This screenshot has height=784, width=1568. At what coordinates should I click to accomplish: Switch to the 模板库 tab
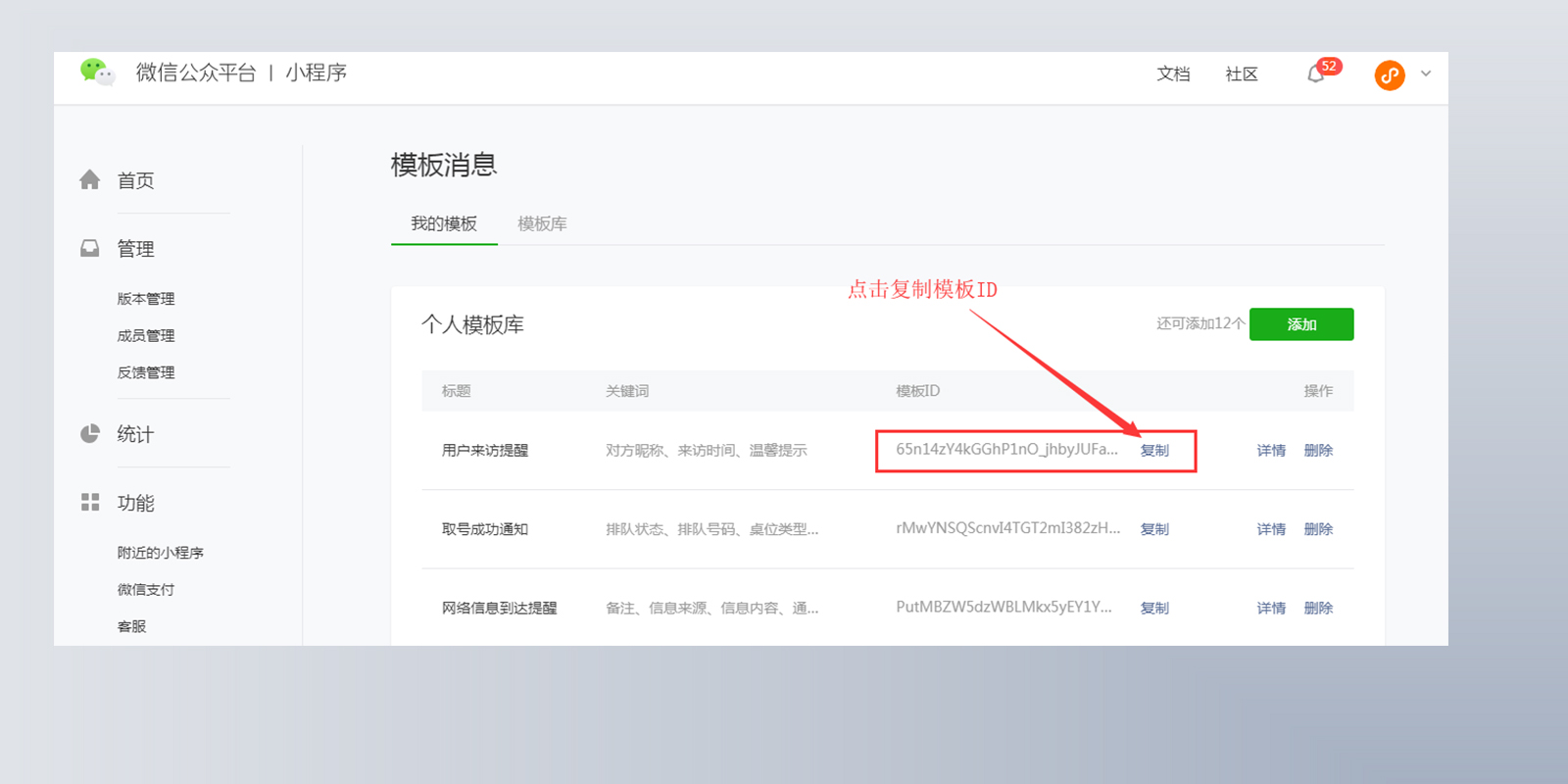pos(542,223)
